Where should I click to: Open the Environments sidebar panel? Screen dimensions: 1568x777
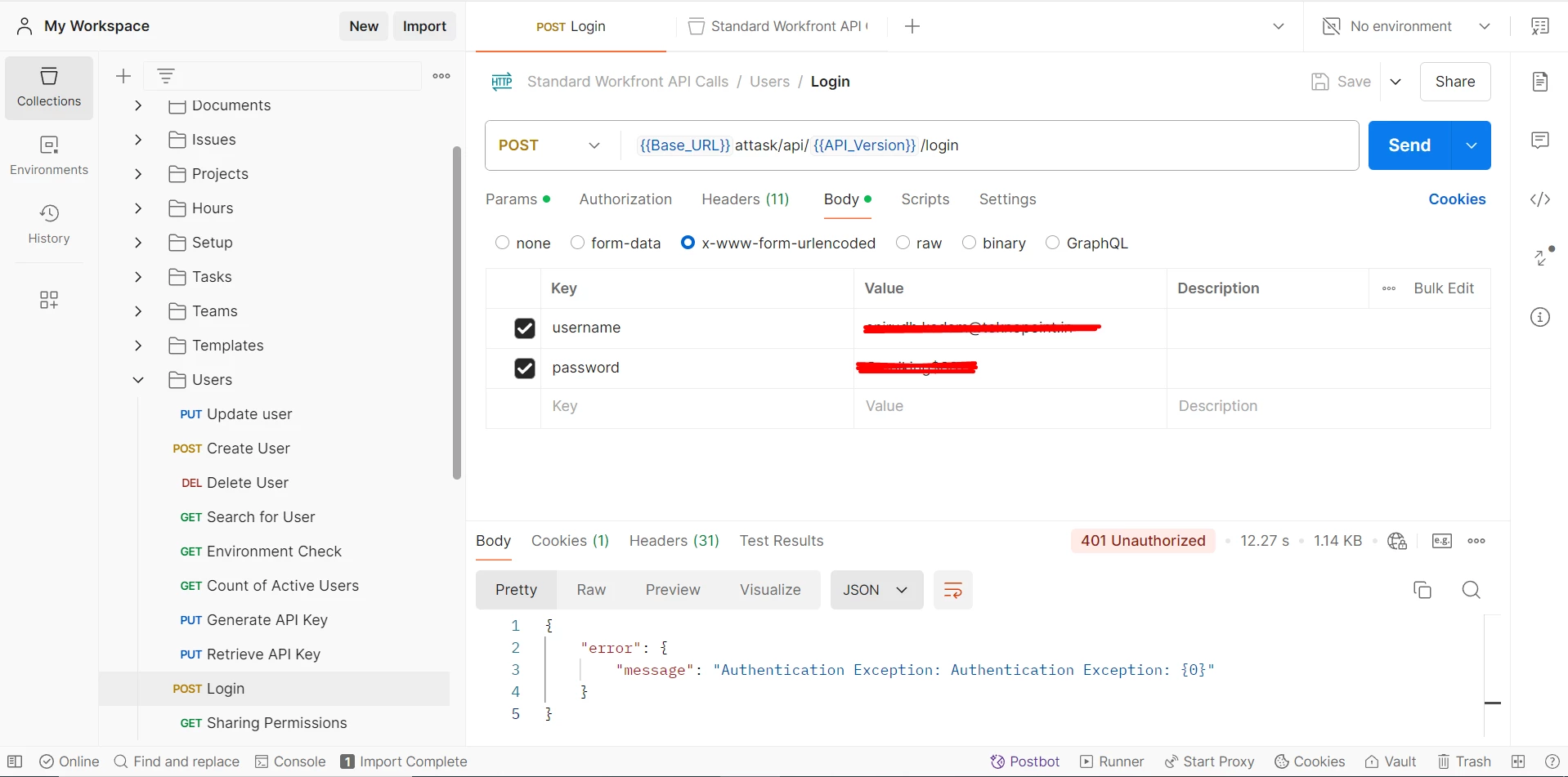pos(49,155)
